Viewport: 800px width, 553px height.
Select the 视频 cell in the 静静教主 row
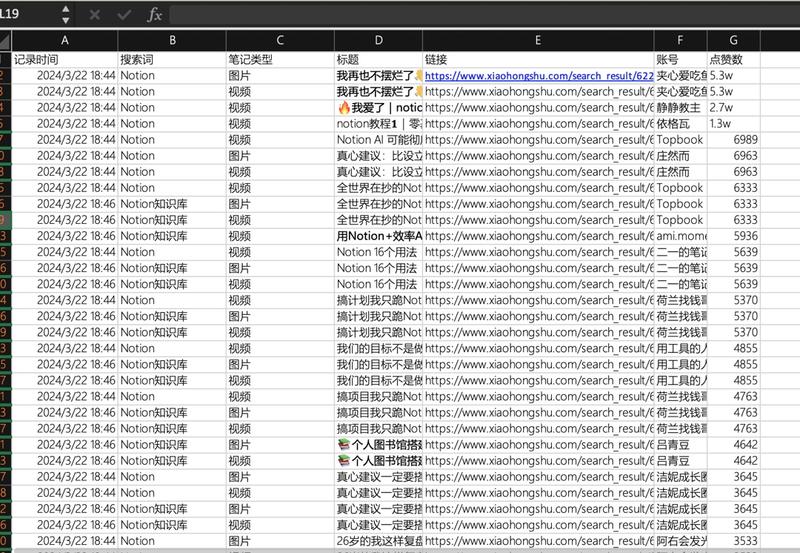click(x=280, y=108)
